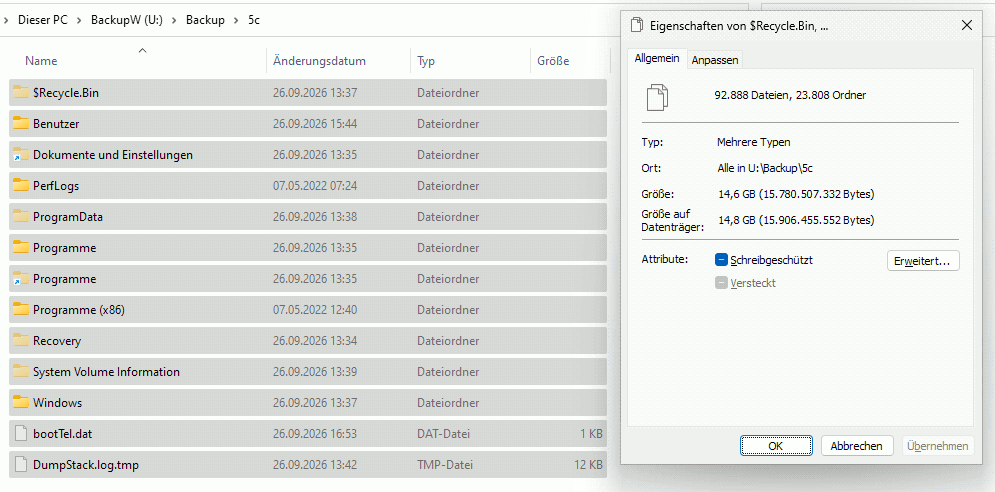The image size is (995, 492).
Task: Click the Übernehmen button
Action: (937, 446)
